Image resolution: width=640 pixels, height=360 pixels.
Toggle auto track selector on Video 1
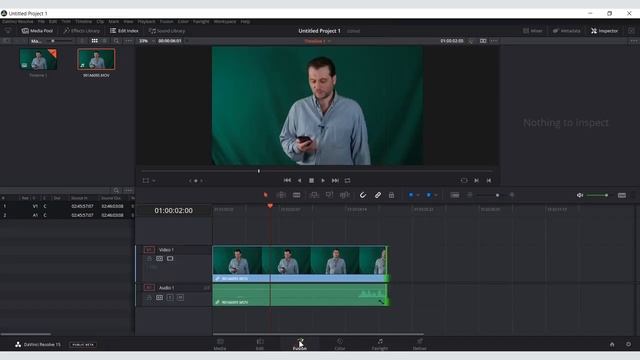[159, 258]
